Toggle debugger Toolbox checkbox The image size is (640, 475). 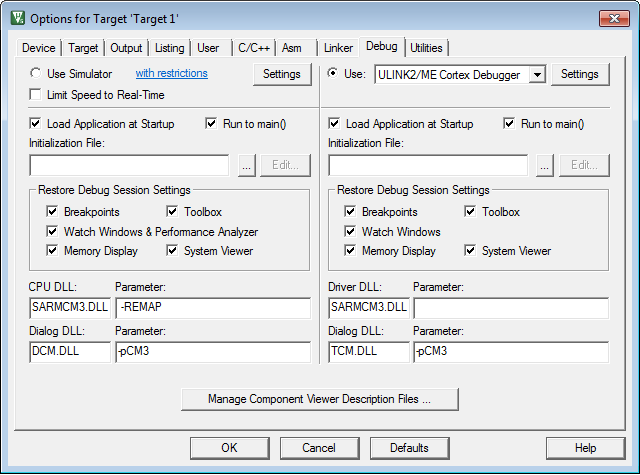[x=470, y=211]
